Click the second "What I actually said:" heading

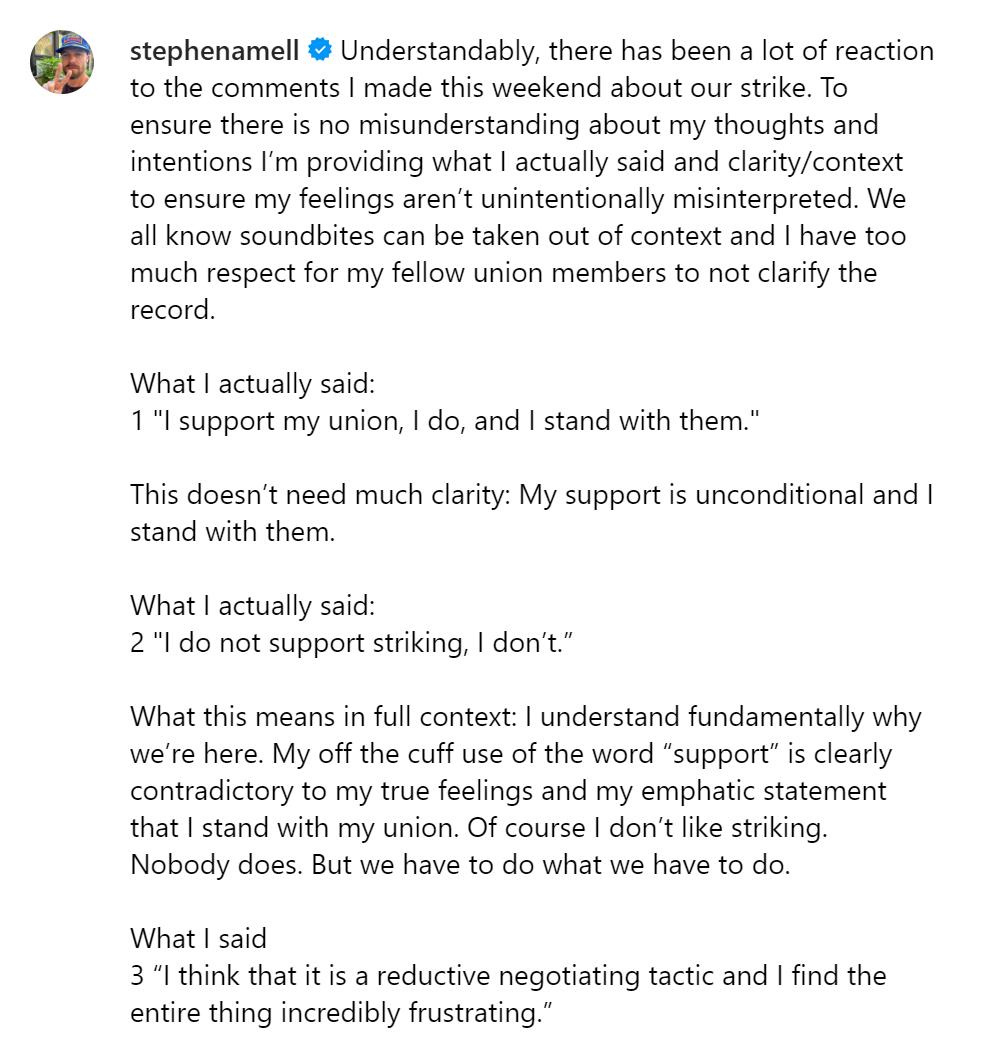[x=252, y=605]
